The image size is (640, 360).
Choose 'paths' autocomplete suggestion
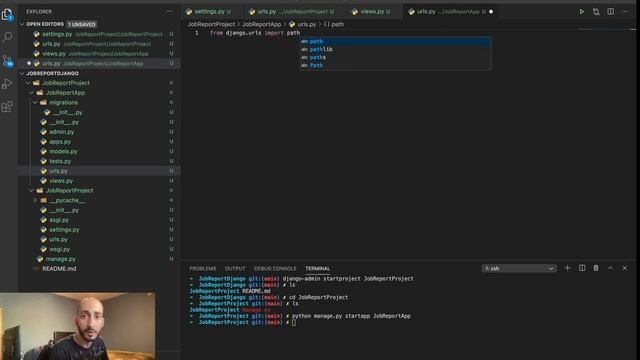pos(396,57)
